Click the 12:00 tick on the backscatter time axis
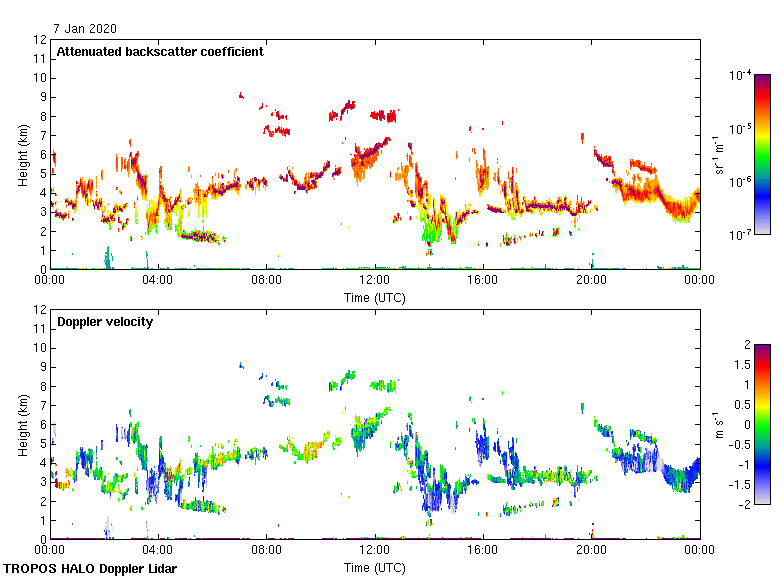Viewport: 780px width, 580px height. 375,281
